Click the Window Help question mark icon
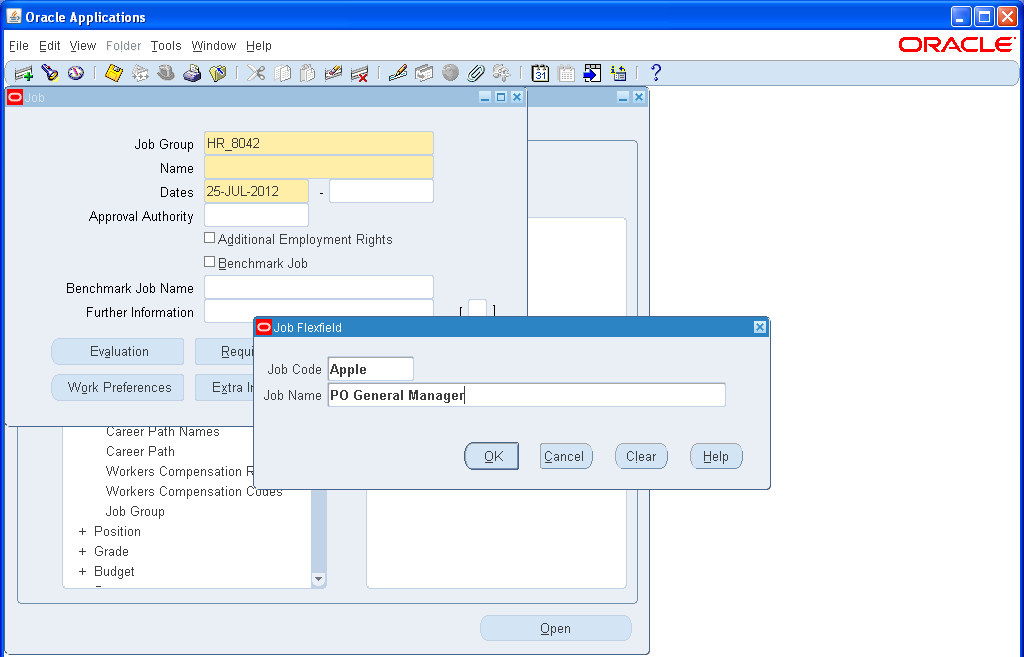The height and width of the screenshot is (657, 1024). tap(657, 72)
